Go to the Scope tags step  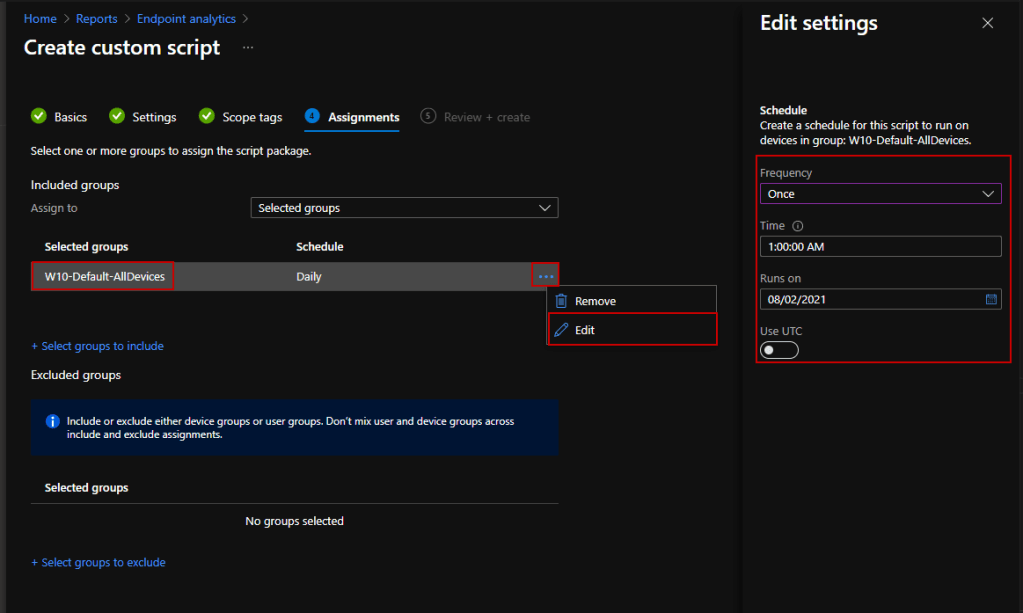241,117
